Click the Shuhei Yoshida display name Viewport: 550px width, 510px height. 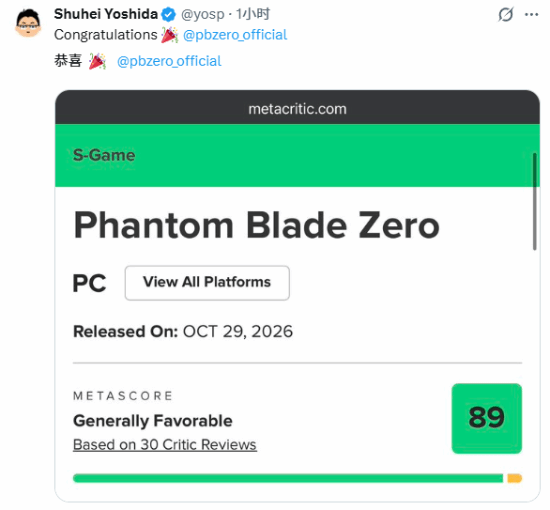coord(106,14)
